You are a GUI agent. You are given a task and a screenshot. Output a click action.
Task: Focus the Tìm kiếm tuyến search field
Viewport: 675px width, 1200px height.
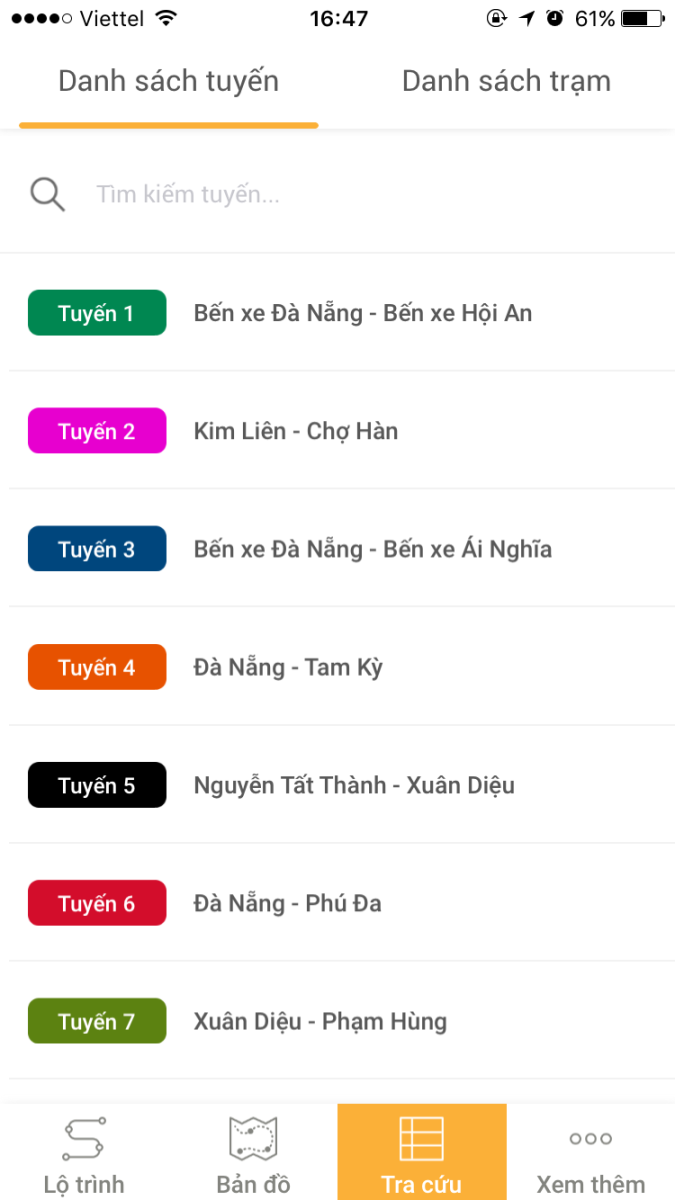pyautogui.click(x=337, y=194)
